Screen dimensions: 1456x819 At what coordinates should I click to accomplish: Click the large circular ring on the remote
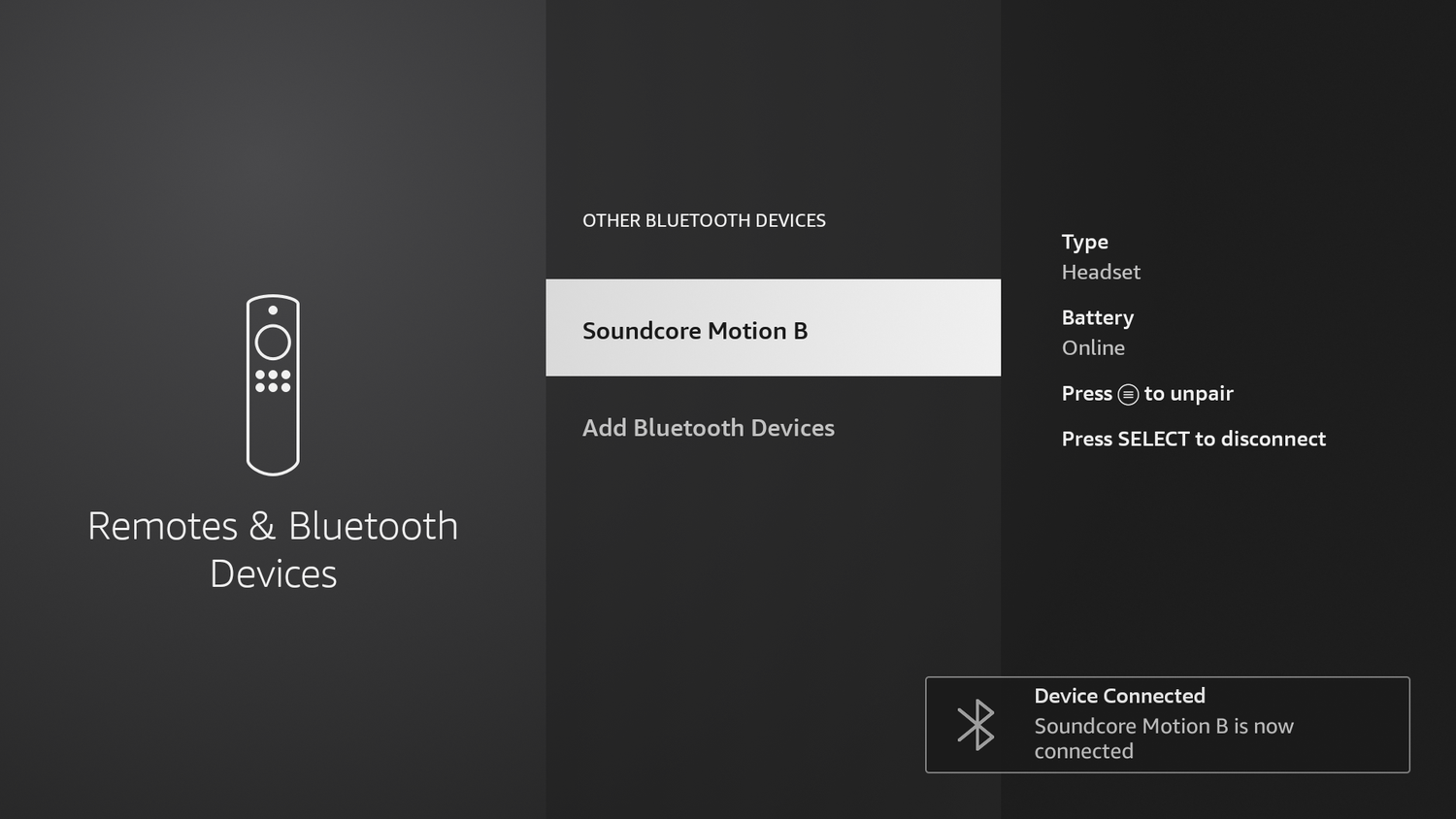point(273,342)
